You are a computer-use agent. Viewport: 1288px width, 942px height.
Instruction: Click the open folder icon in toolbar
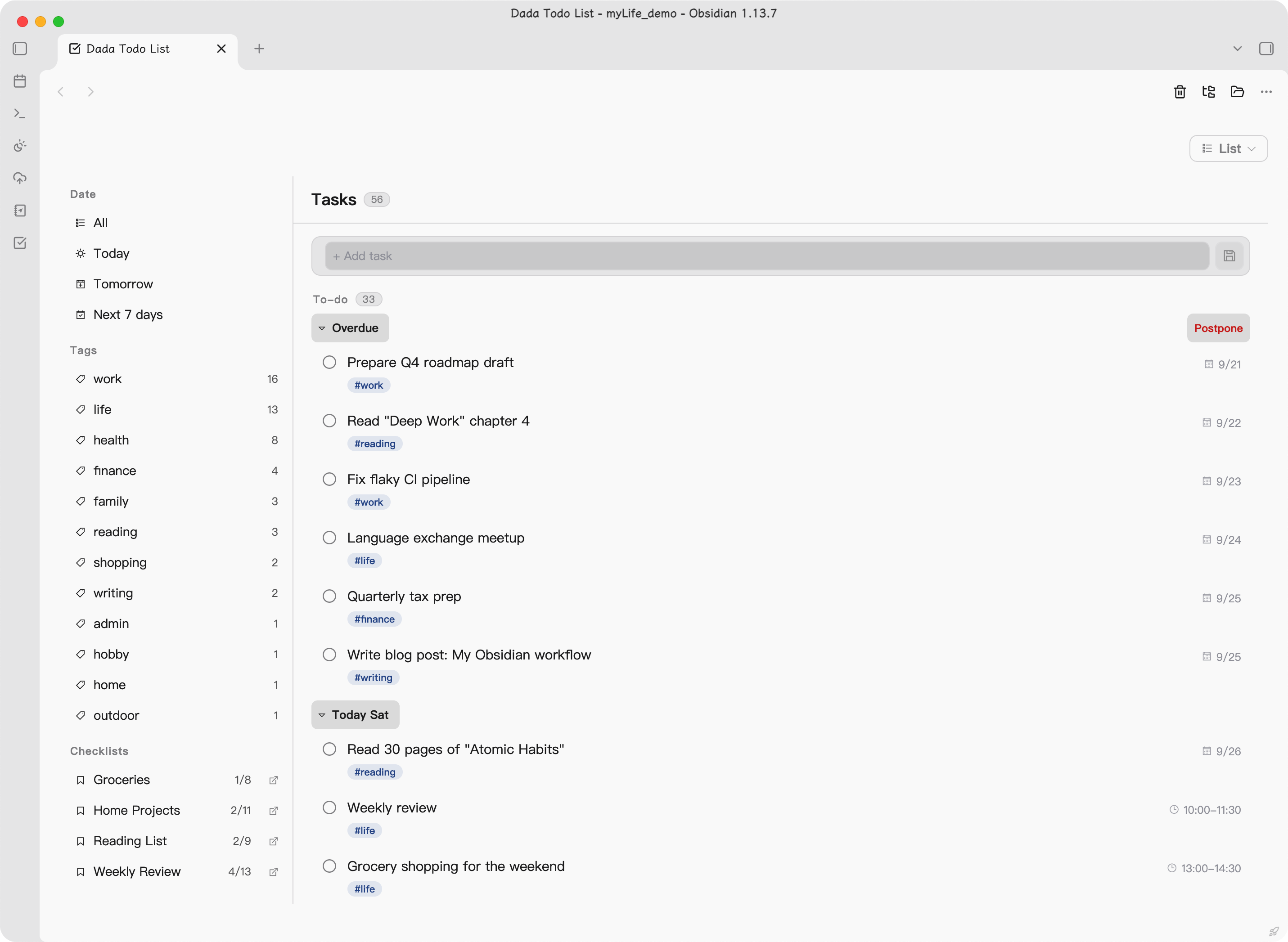[1237, 92]
